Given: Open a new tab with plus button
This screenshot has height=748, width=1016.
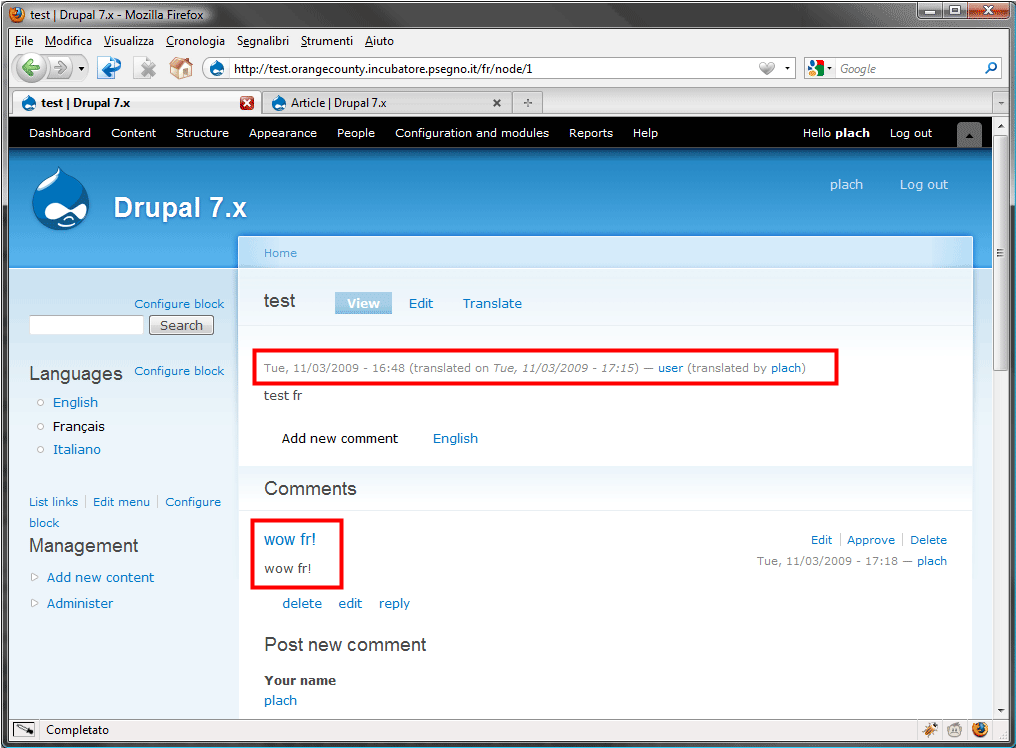Looking at the screenshot, I should tap(527, 103).
